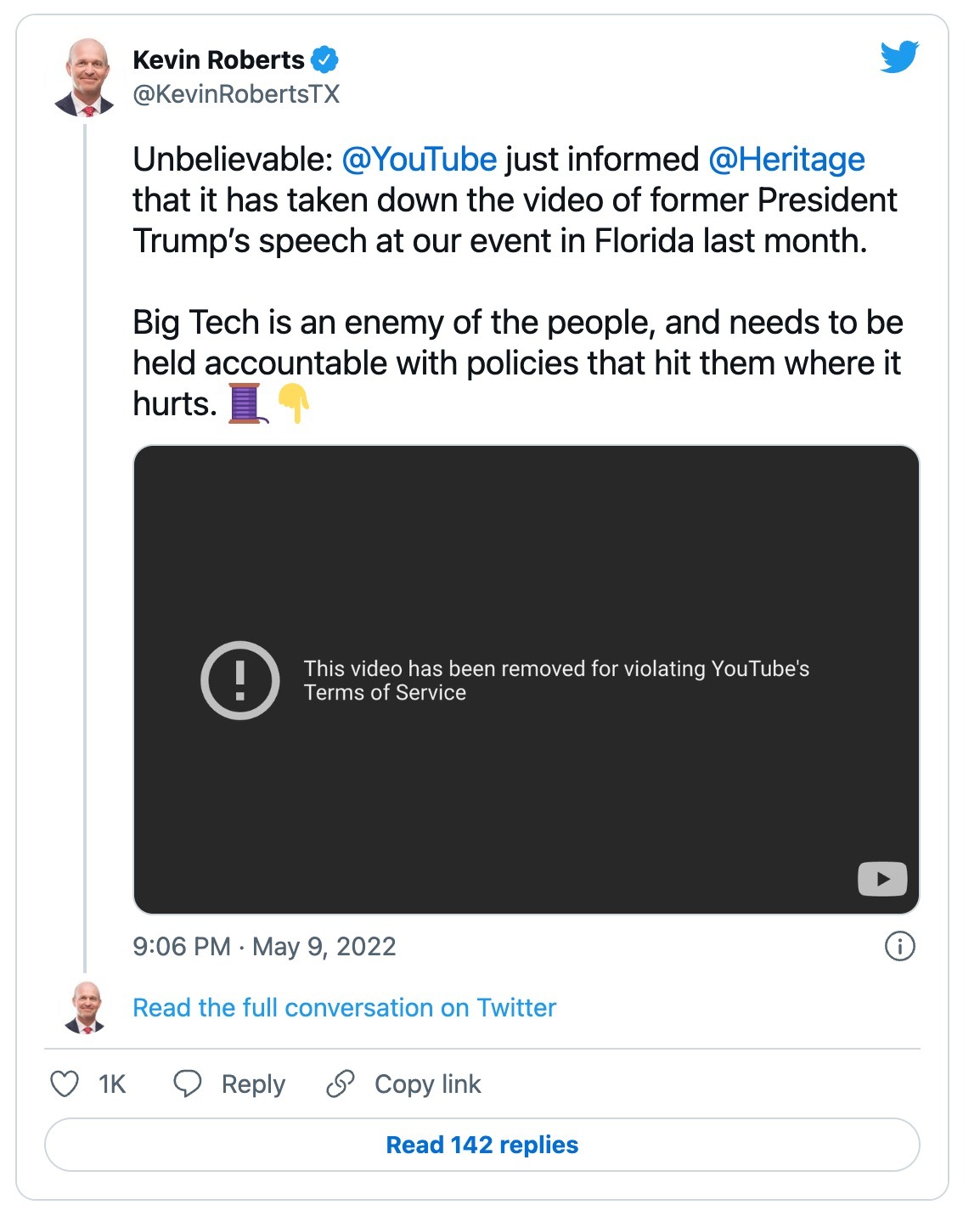Click the Kevin Roberts display name
The width and height of the screenshot is (980, 1216).
218,60
